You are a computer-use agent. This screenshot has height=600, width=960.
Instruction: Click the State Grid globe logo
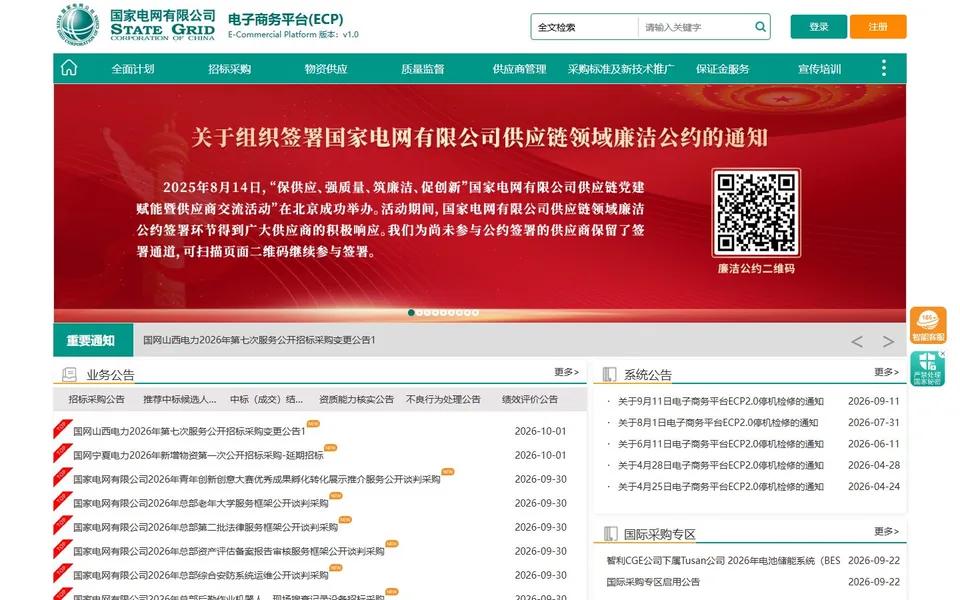(78, 24)
